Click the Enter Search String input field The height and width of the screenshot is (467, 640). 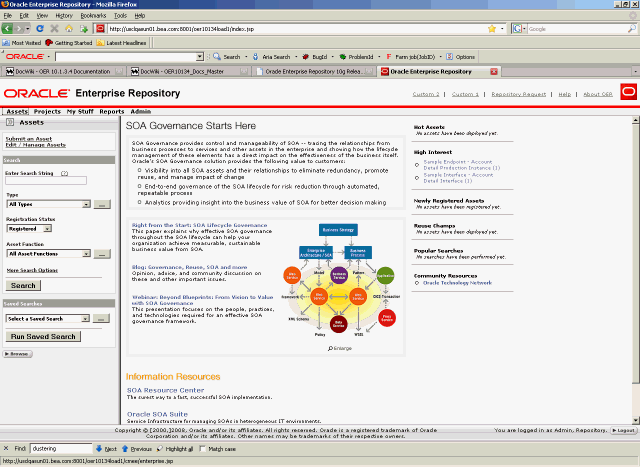(x=46, y=180)
